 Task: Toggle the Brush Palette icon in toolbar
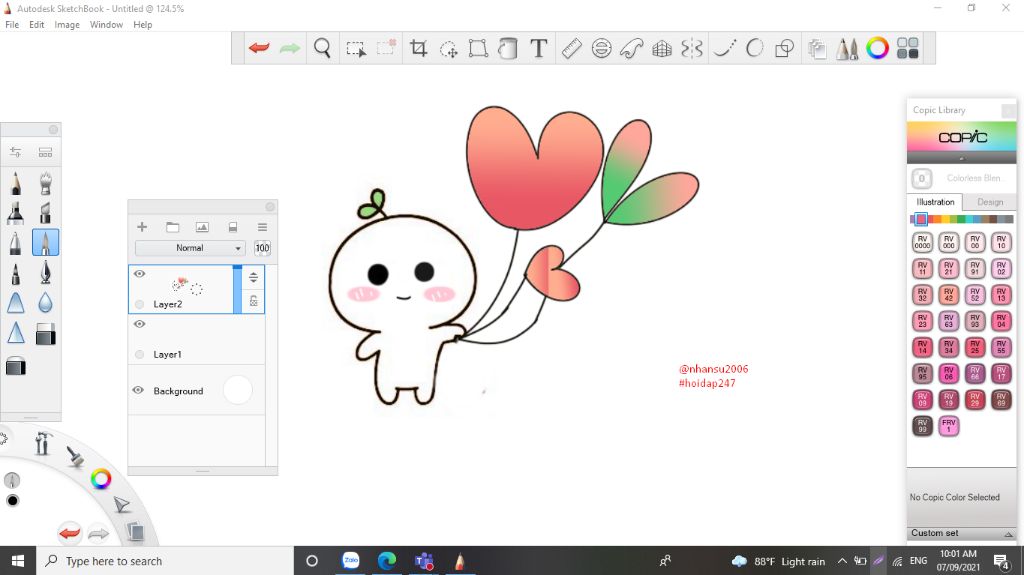pos(847,48)
